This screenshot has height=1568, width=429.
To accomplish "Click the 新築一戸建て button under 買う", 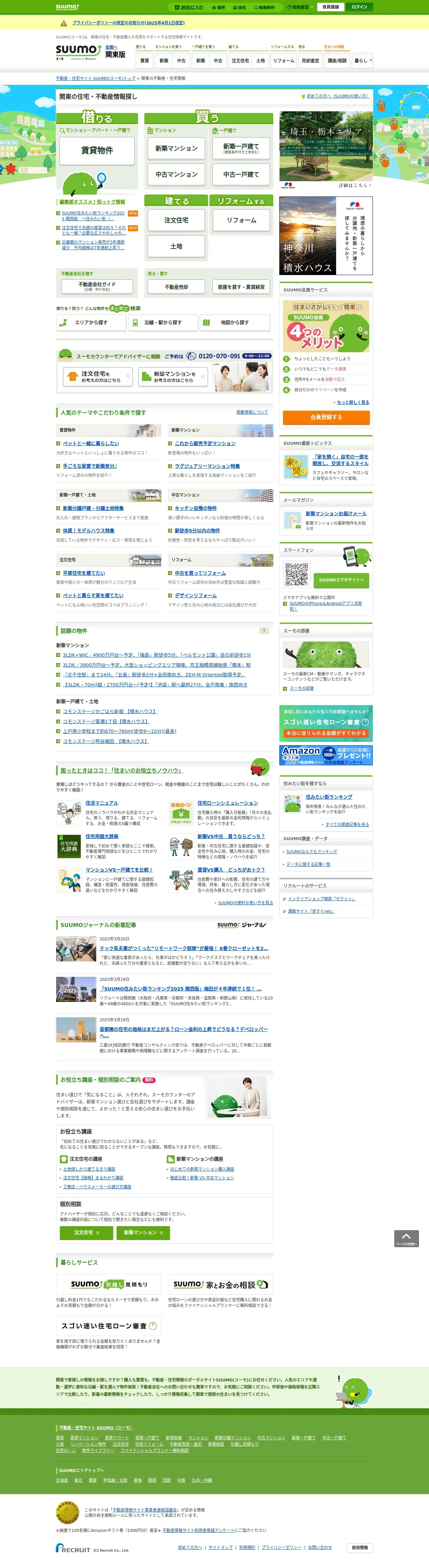I will tap(241, 148).
